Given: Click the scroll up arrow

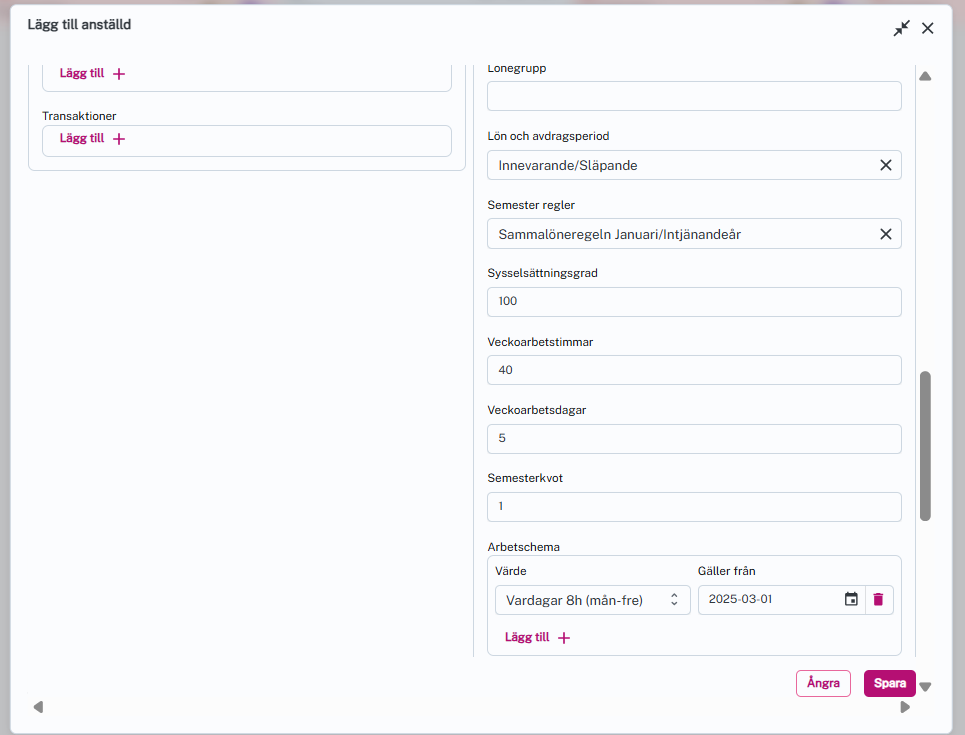Looking at the screenshot, I should pyautogui.click(x=925, y=76).
